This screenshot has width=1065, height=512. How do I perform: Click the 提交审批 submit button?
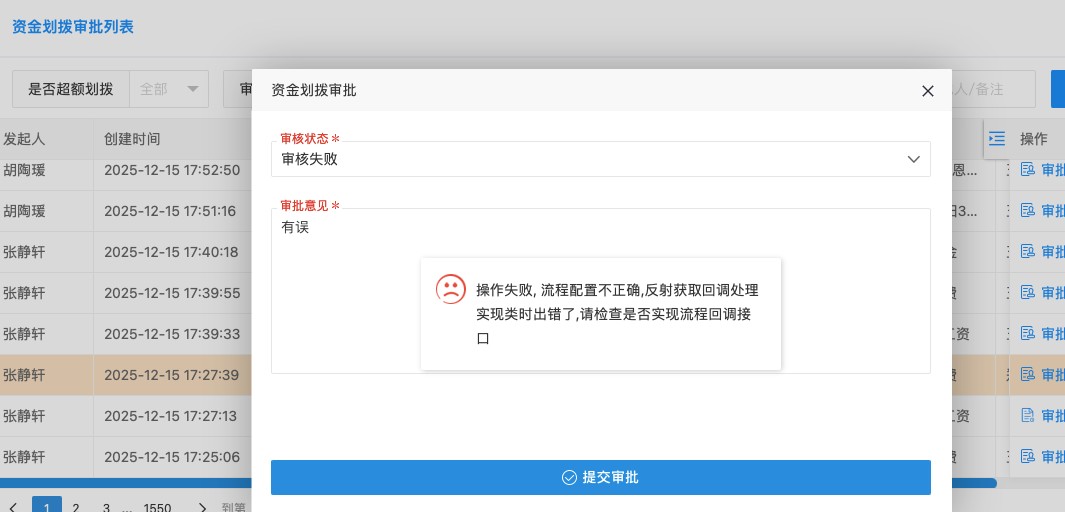click(x=600, y=477)
